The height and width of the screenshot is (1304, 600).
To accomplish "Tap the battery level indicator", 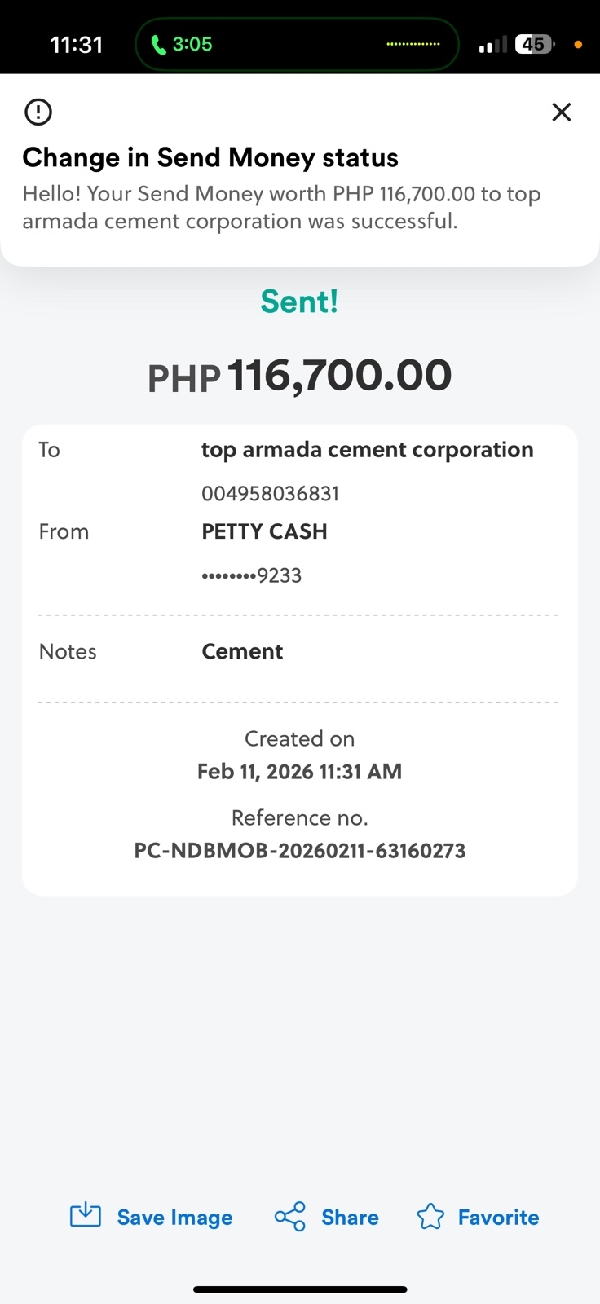I will (533, 45).
